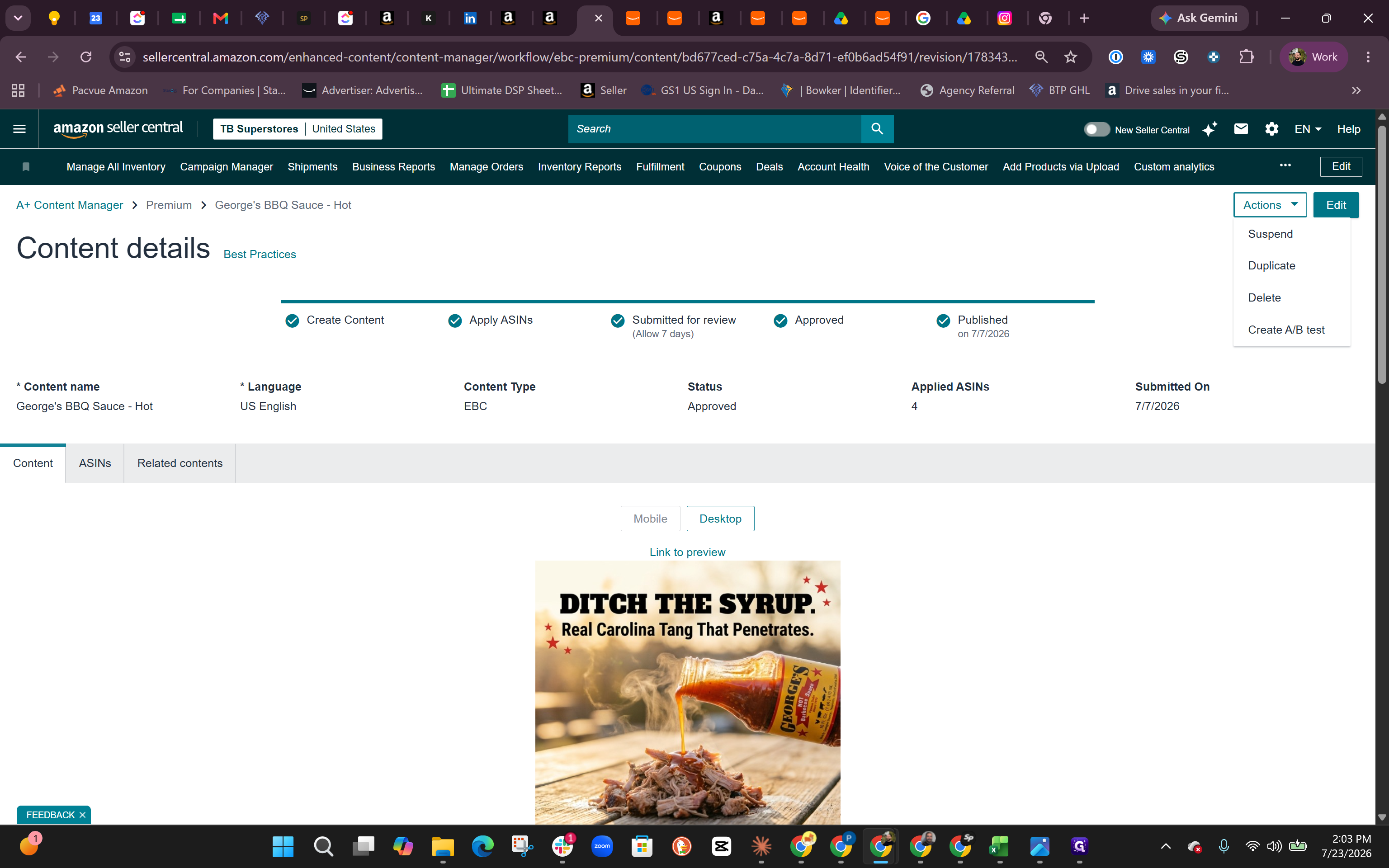Show hidden system tray icons

click(1166, 846)
